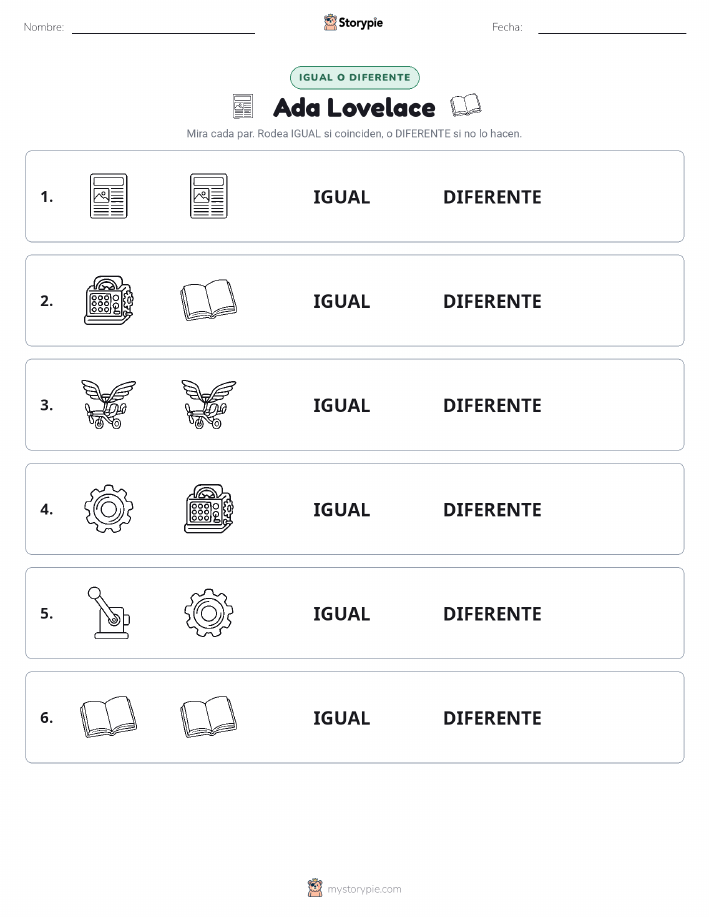Click the first winged flying machine in row 3
Viewport: 709px width, 917px height.
point(108,404)
